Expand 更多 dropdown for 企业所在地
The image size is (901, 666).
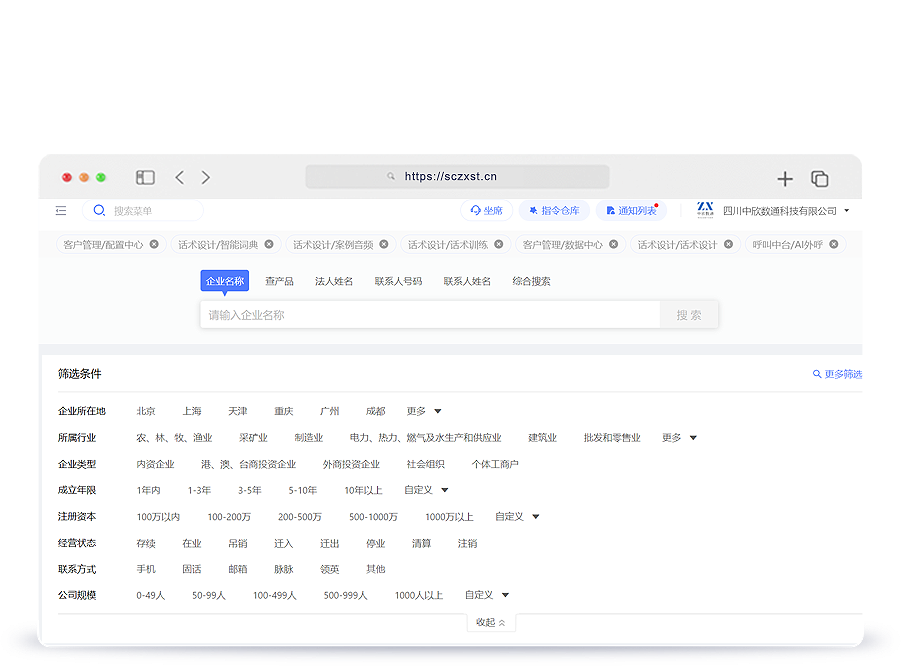[424, 411]
